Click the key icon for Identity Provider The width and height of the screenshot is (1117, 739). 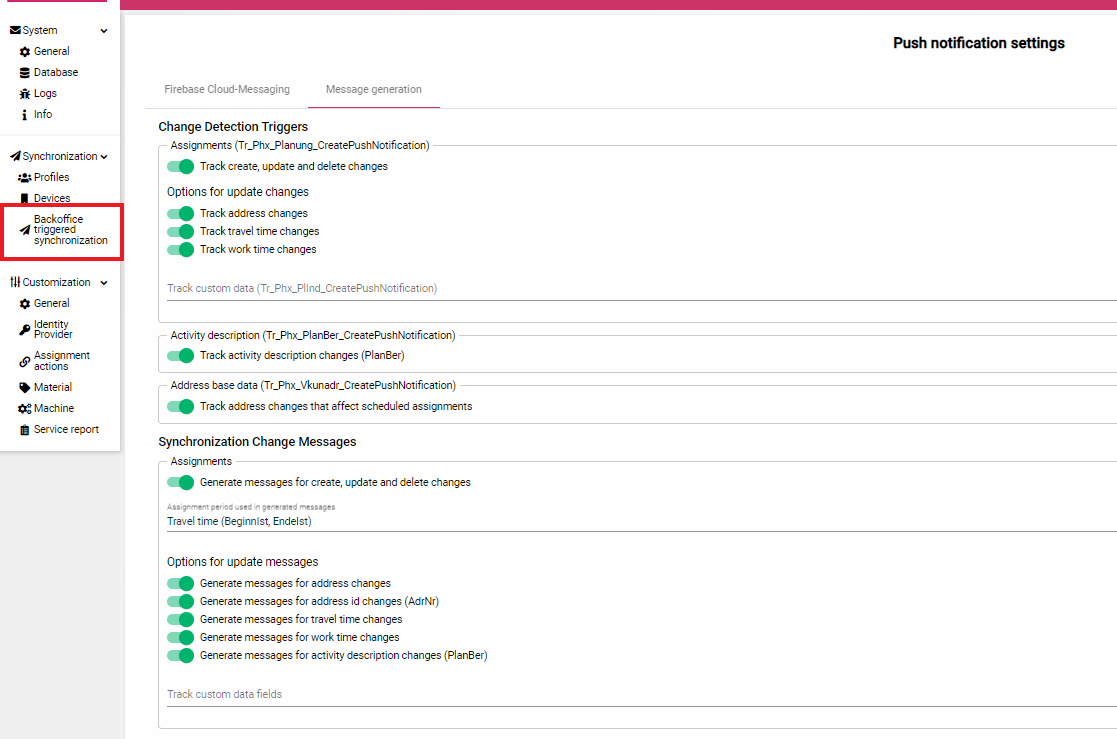[25, 330]
